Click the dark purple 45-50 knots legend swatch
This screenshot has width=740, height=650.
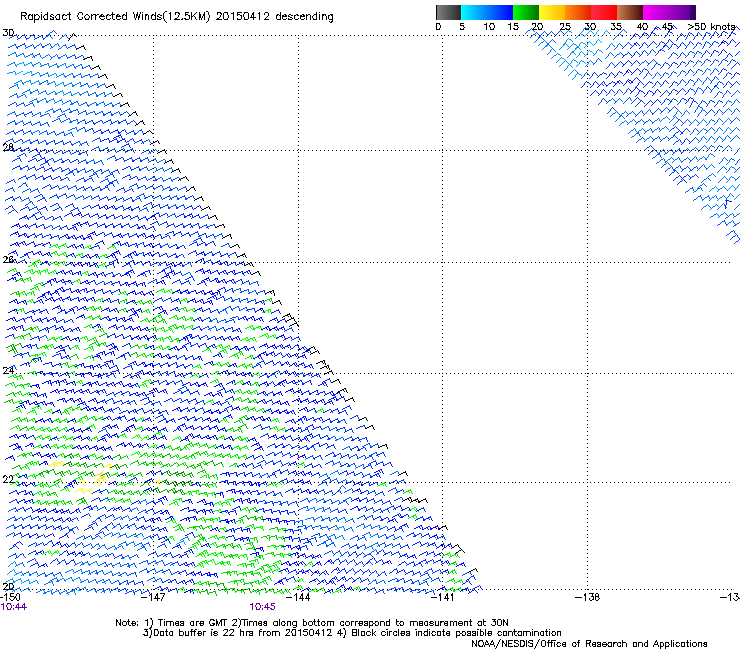pos(682,12)
